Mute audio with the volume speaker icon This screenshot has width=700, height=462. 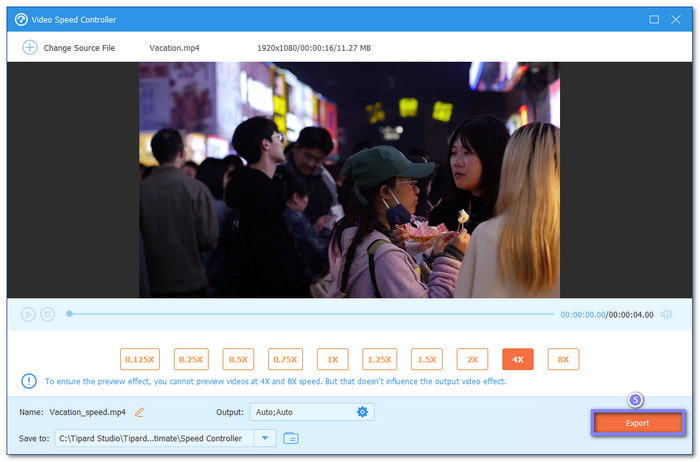[x=667, y=314]
